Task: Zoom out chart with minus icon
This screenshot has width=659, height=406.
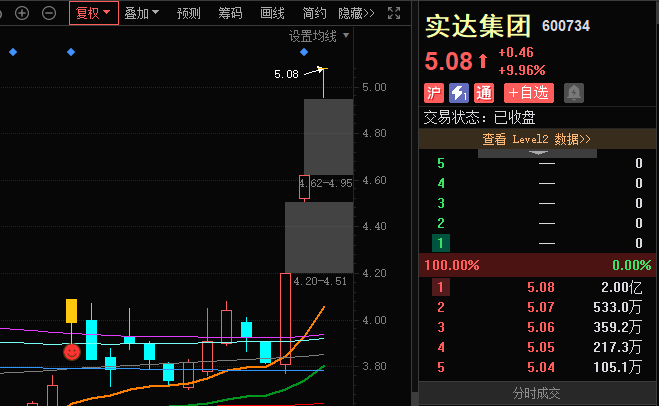Action: pos(49,13)
